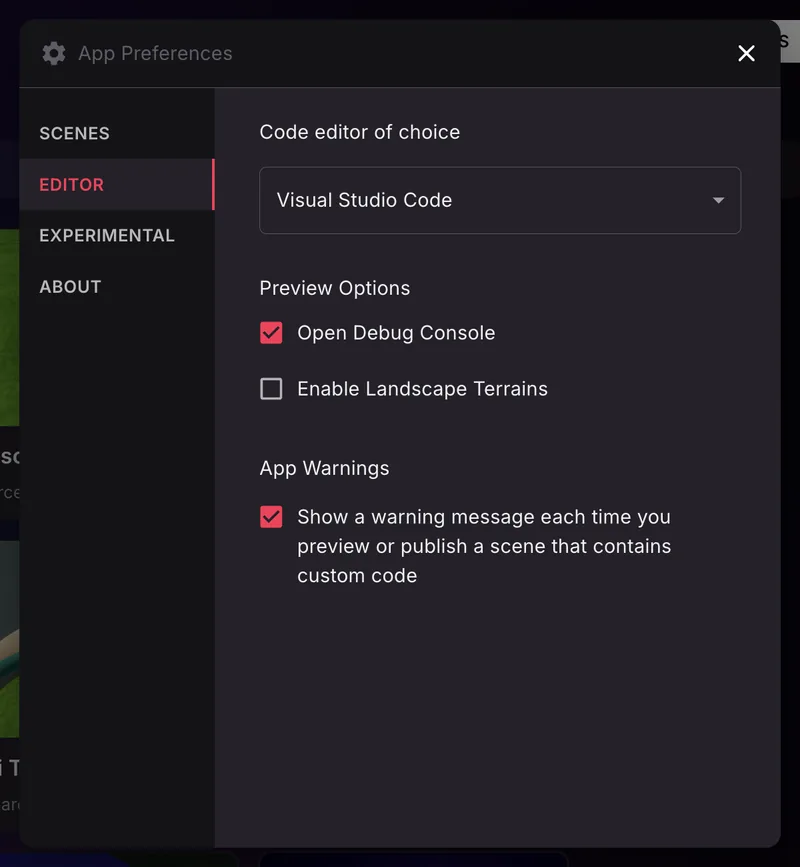800x867 pixels.
Task: Select the Editor preferences tab
Action: click(x=117, y=185)
